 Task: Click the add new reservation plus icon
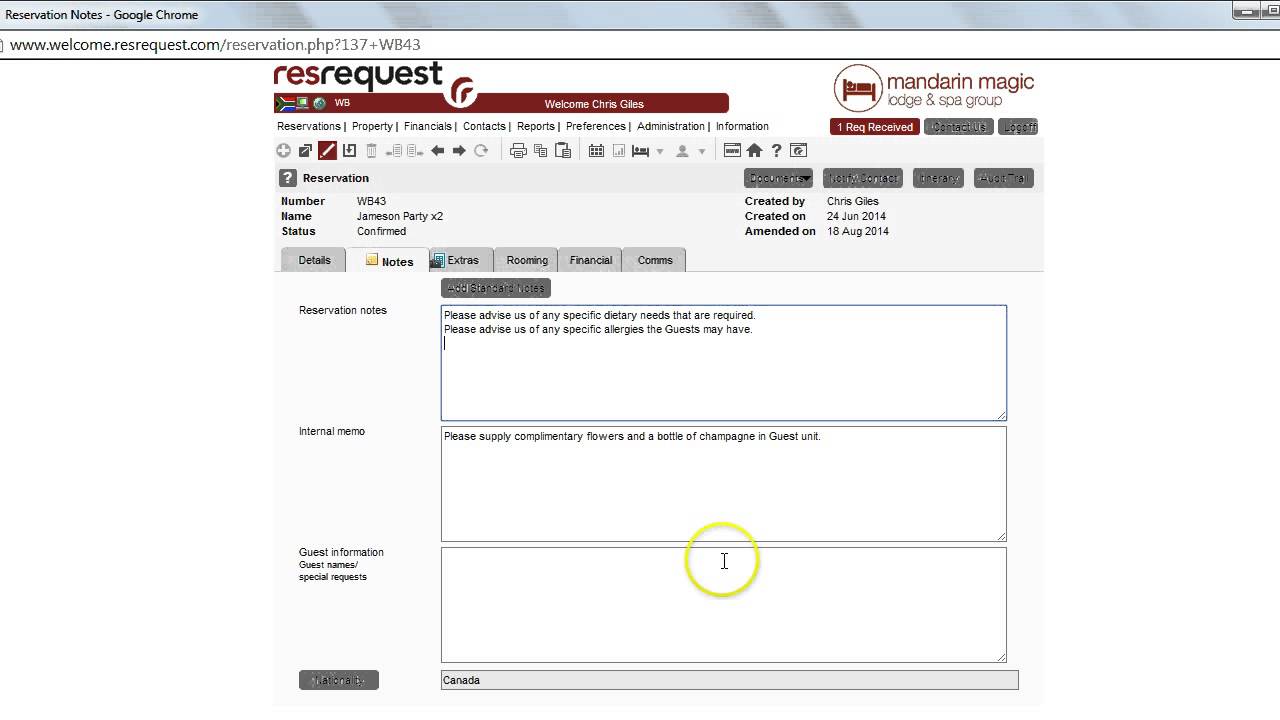point(284,151)
